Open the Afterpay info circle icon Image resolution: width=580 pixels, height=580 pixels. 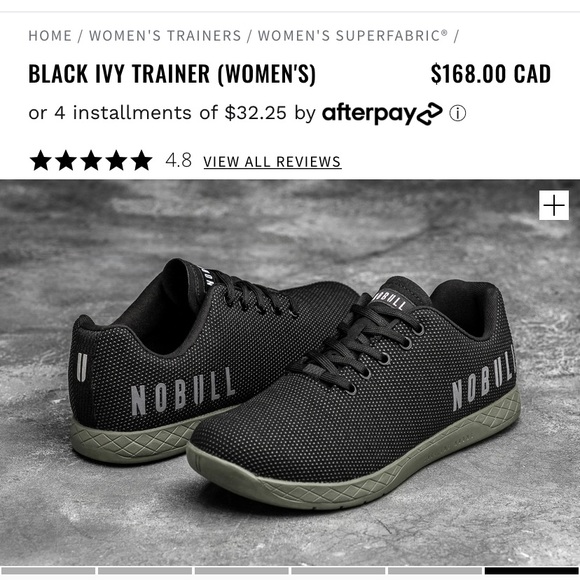click(458, 114)
